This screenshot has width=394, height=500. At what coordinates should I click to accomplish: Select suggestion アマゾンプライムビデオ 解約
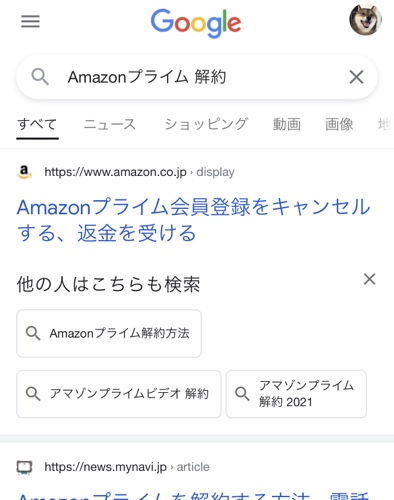pos(119,394)
